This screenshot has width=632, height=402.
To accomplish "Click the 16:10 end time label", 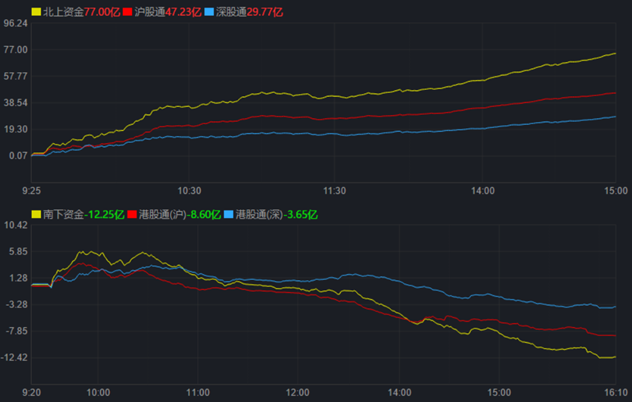I will point(615,392).
